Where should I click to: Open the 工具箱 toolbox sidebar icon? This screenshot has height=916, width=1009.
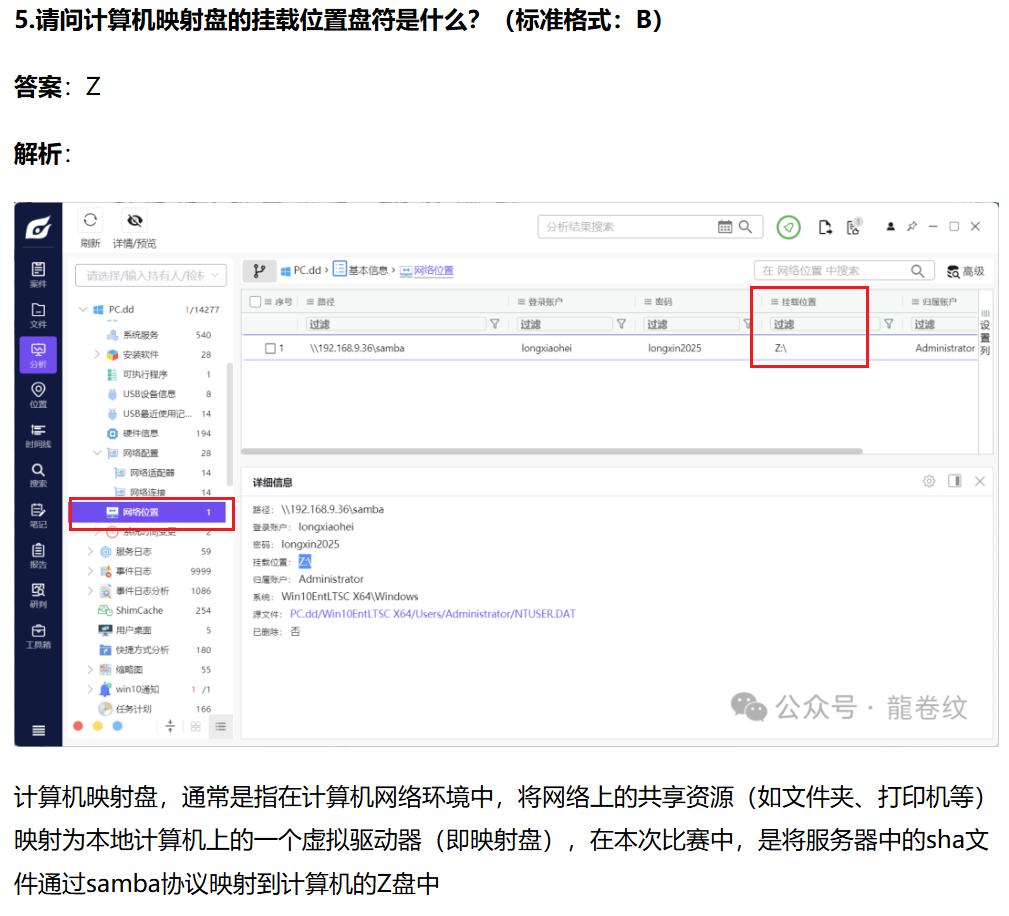(x=38, y=636)
